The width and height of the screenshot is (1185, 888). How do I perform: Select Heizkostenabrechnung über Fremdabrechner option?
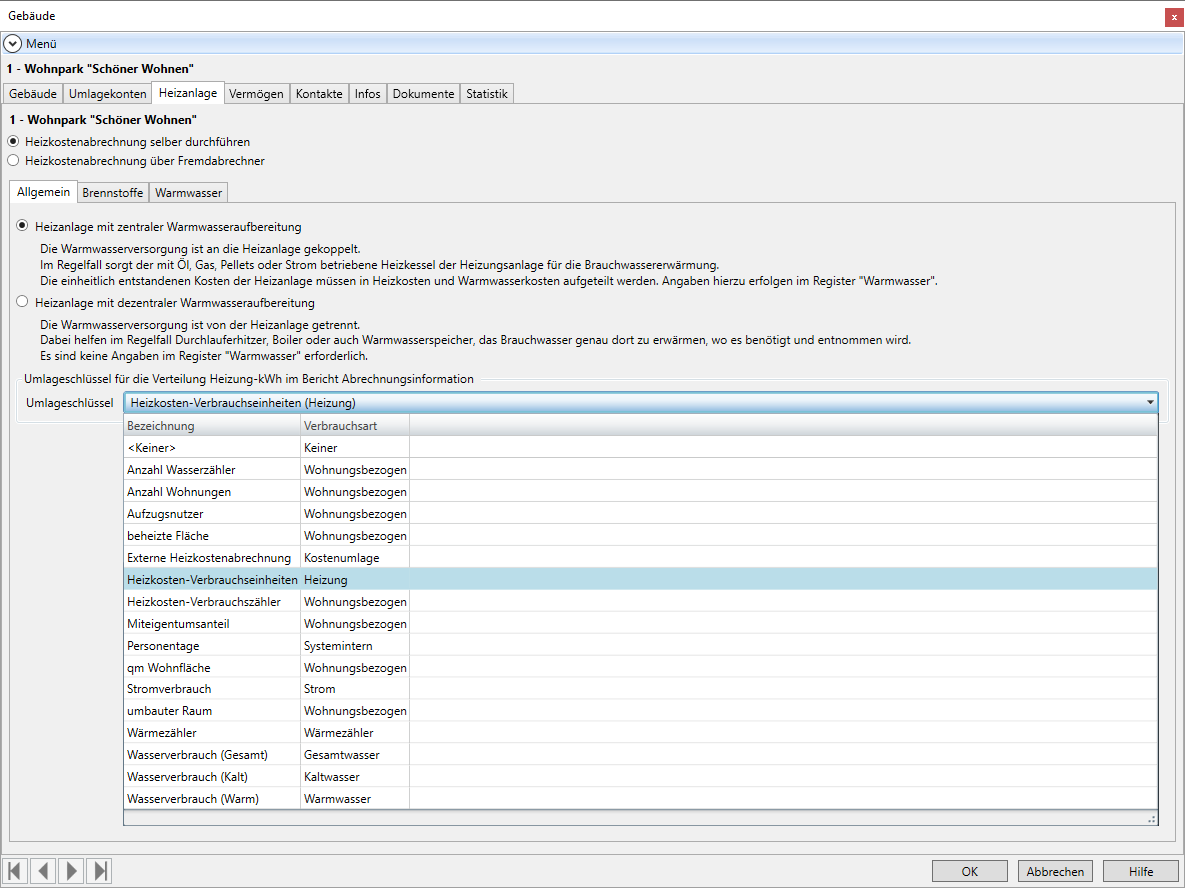[x=13, y=160]
